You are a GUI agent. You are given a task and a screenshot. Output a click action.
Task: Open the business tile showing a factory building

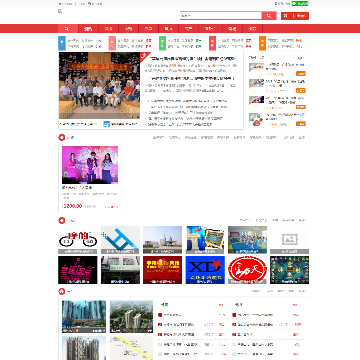[162, 240]
